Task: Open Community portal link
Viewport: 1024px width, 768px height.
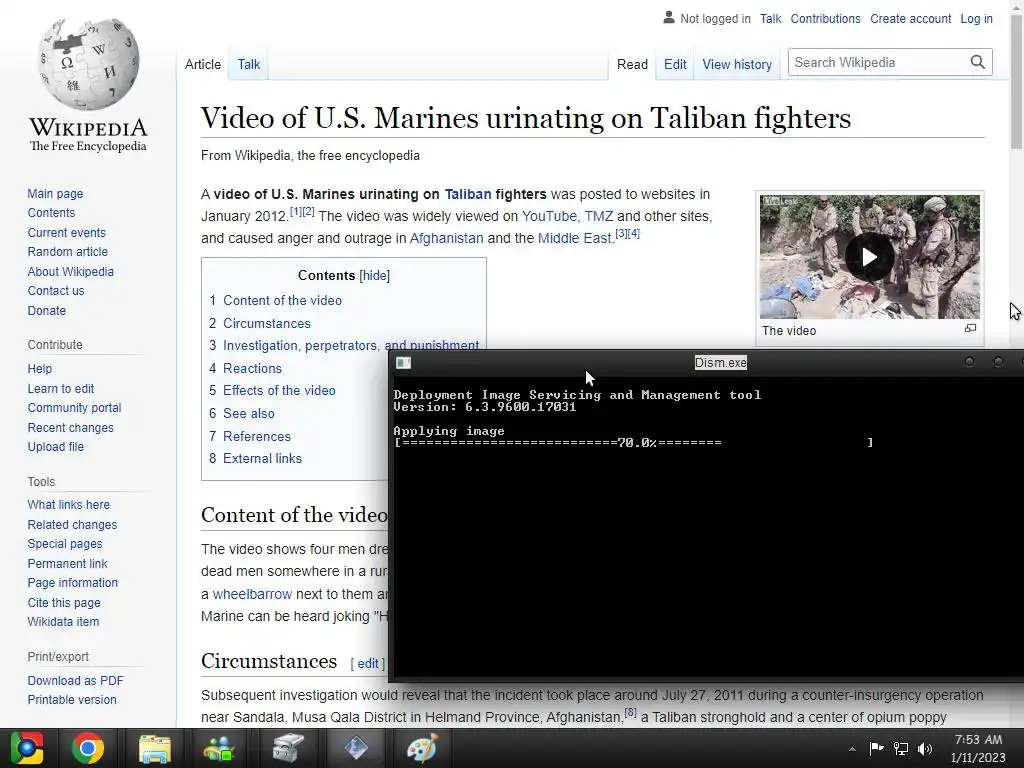Action: point(74,408)
